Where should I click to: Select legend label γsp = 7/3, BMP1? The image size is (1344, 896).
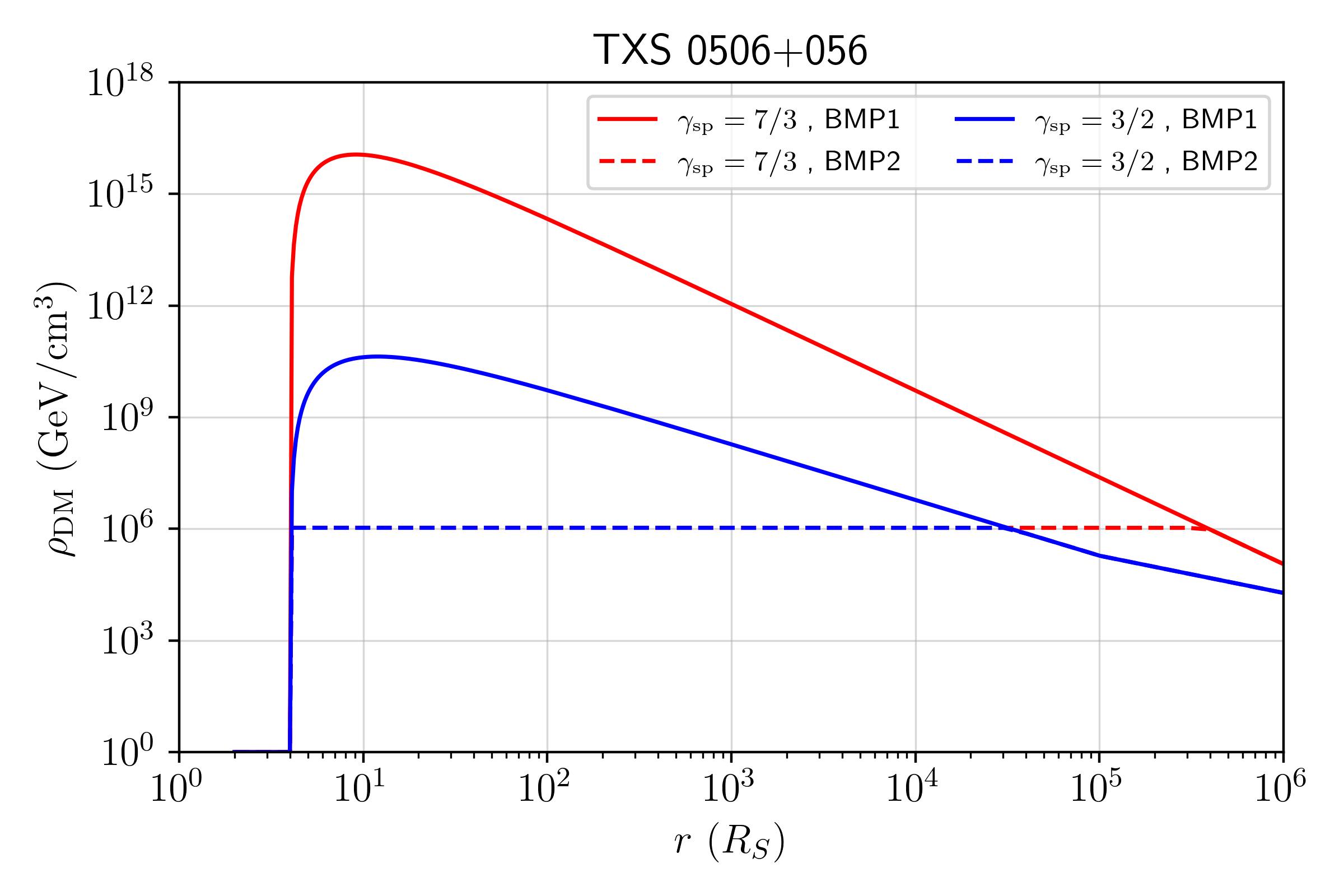pos(788,120)
